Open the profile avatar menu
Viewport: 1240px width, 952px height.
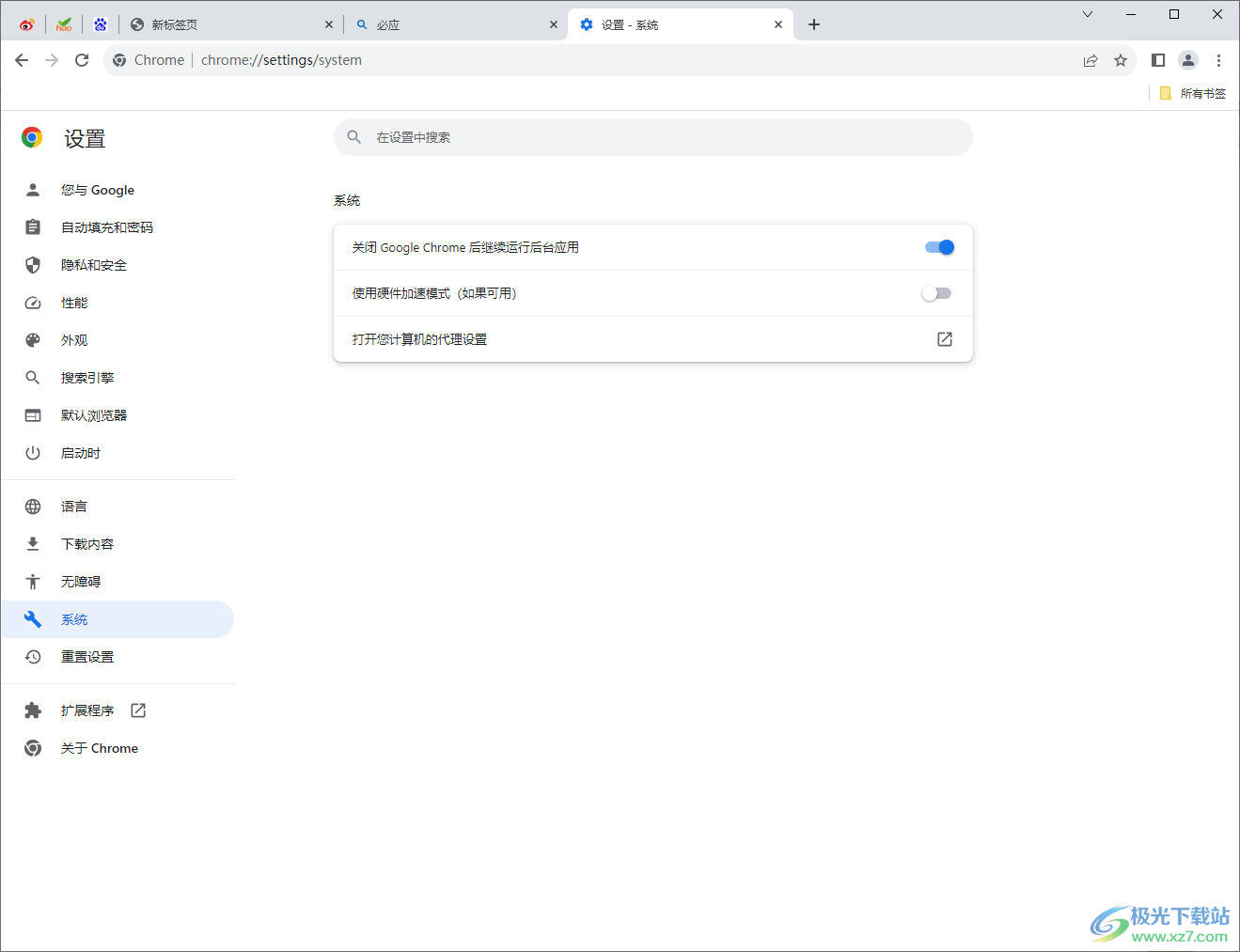[x=1188, y=60]
